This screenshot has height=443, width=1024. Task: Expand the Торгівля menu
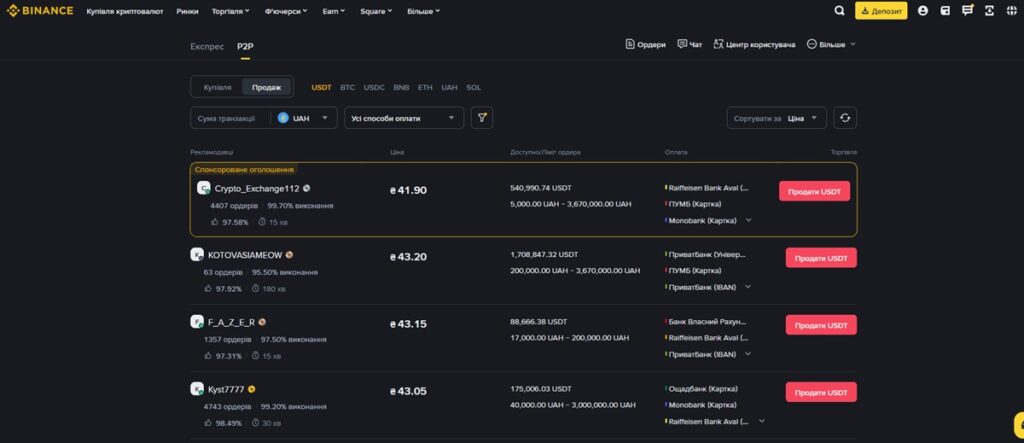click(x=231, y=11)
